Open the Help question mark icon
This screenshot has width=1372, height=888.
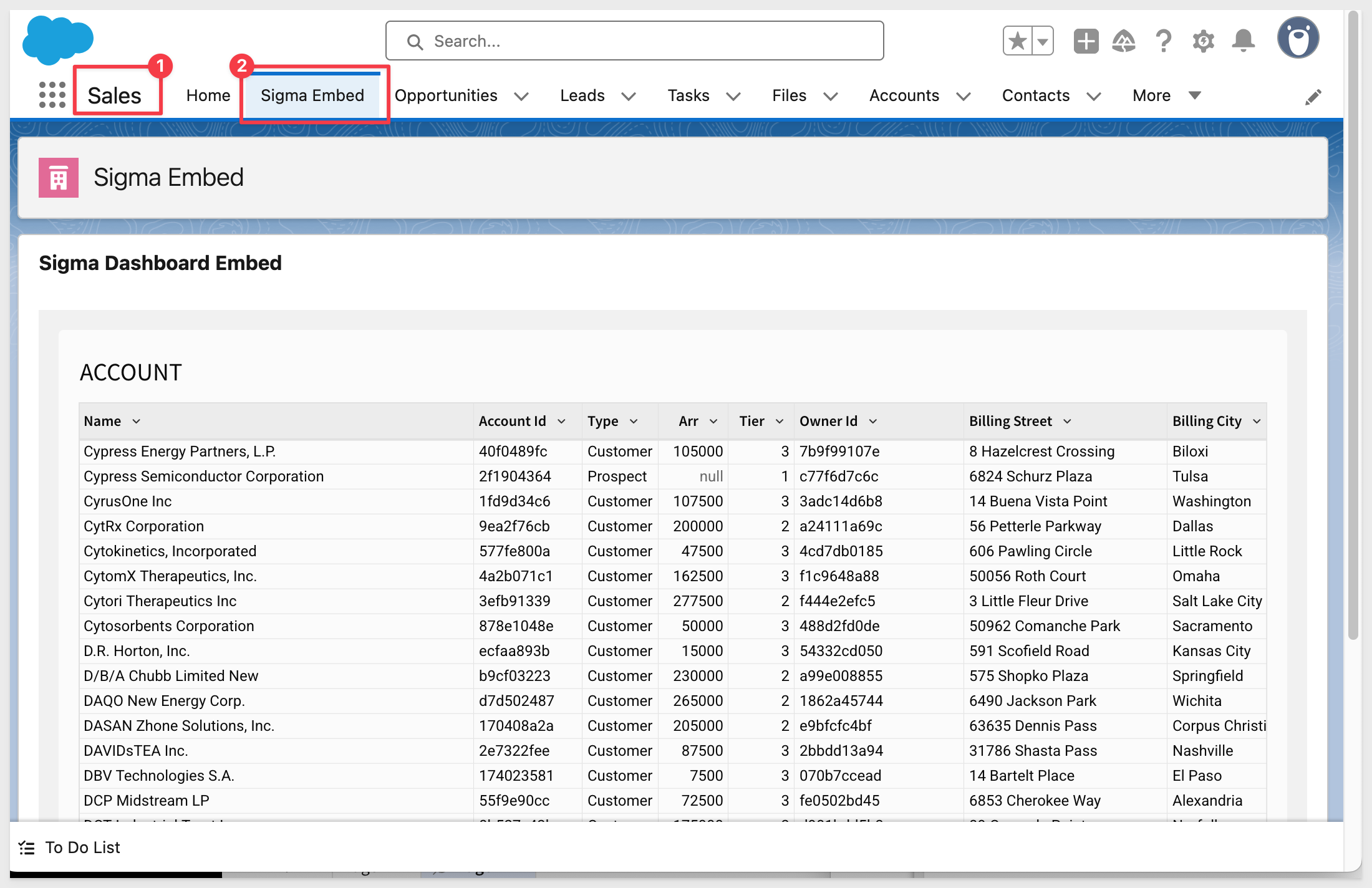point(1163,41)
